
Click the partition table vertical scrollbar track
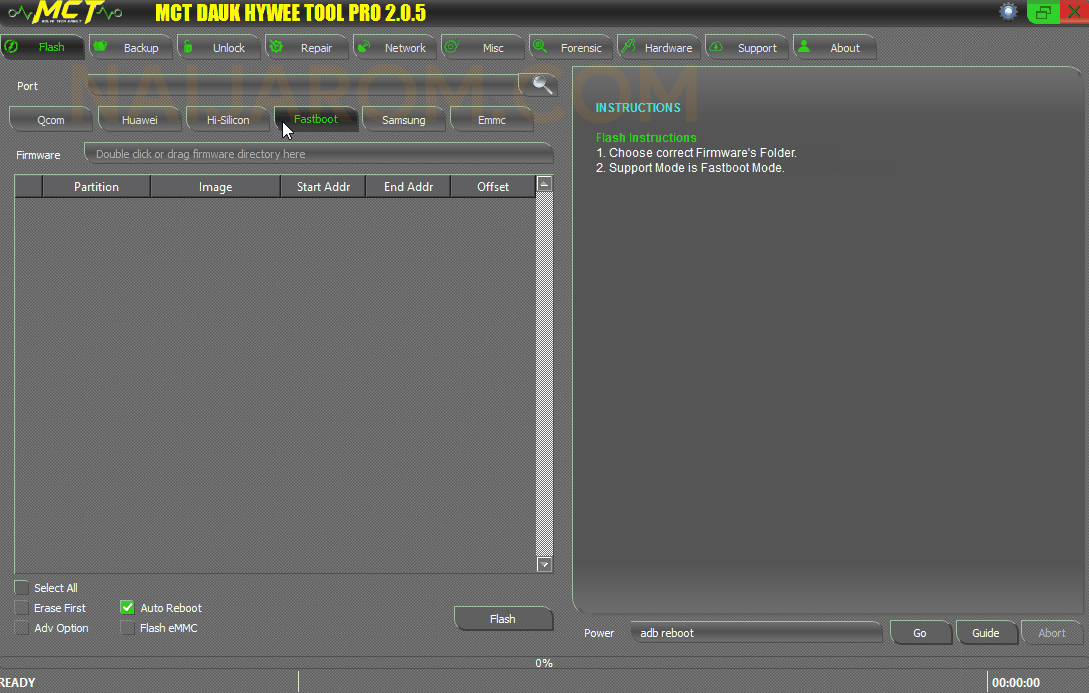[544, 374]
